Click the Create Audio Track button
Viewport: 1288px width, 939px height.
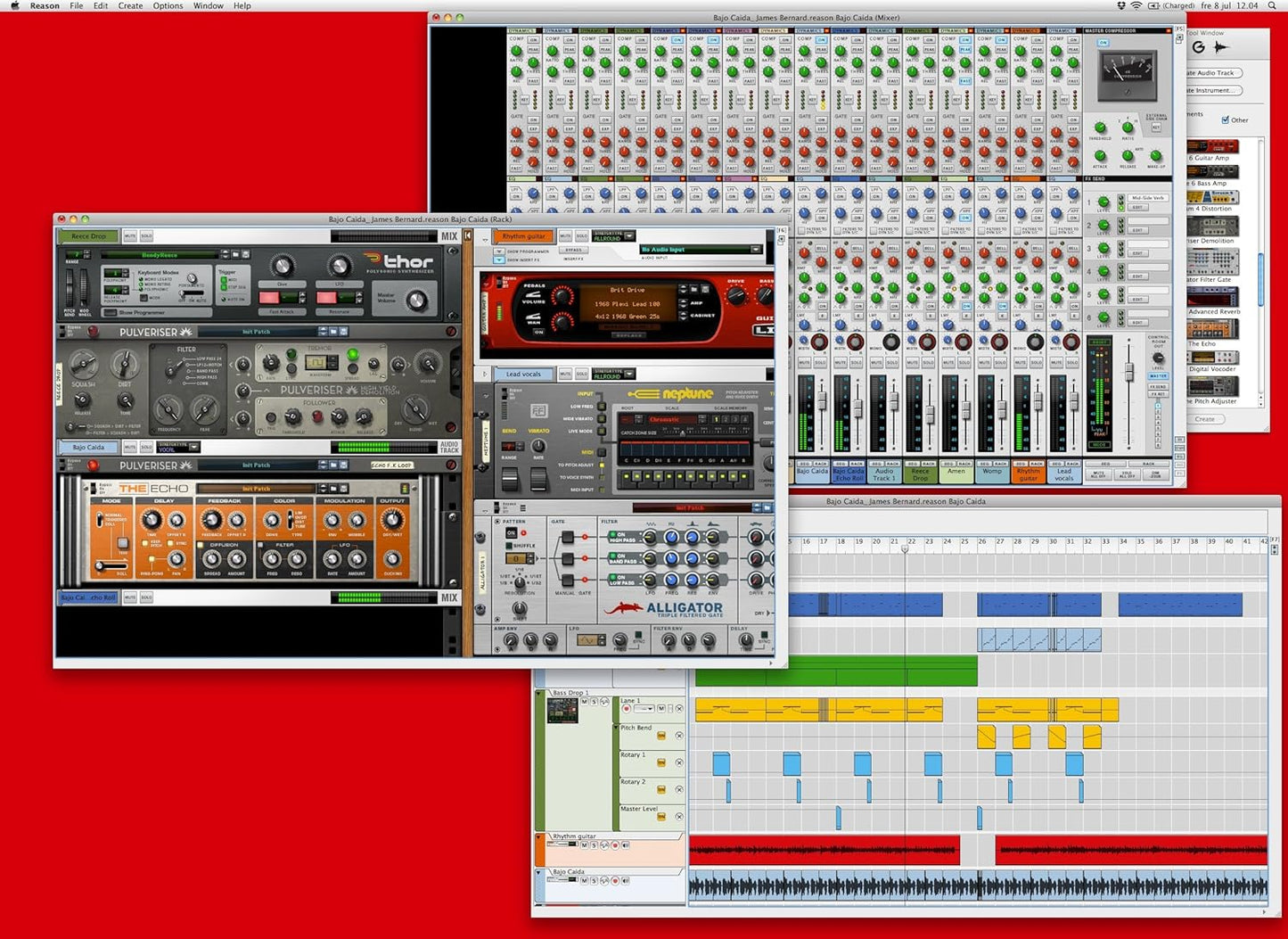tap(1214, 72)
